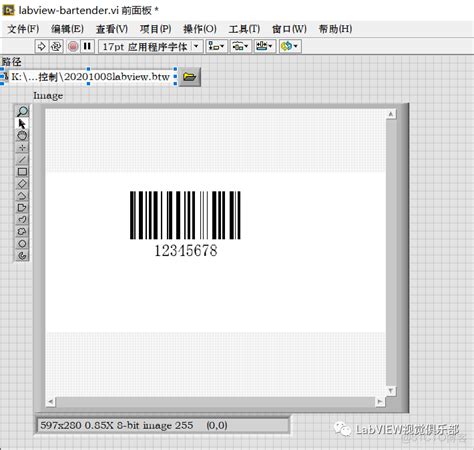
Task: Open the 17pt application font dropdown
Action: tap(150, 46)
